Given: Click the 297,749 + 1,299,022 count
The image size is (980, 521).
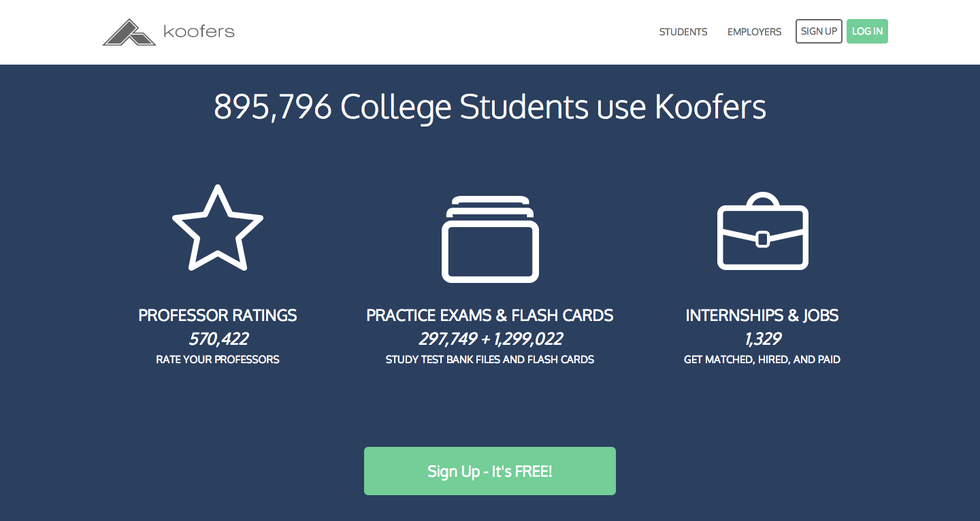Looking at the screenshot, I should [489, 339].
